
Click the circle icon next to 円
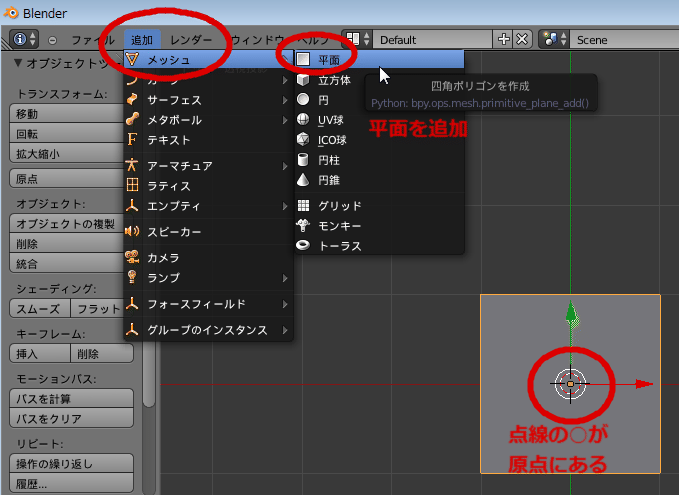point(303,100)
